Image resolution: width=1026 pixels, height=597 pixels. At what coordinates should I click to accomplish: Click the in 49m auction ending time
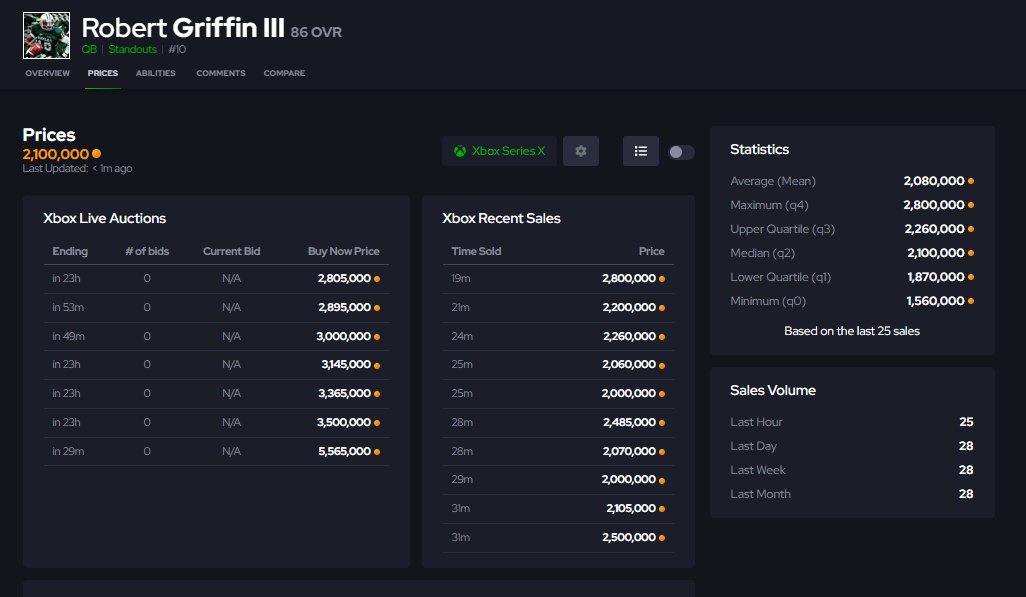tap(68, 336)
